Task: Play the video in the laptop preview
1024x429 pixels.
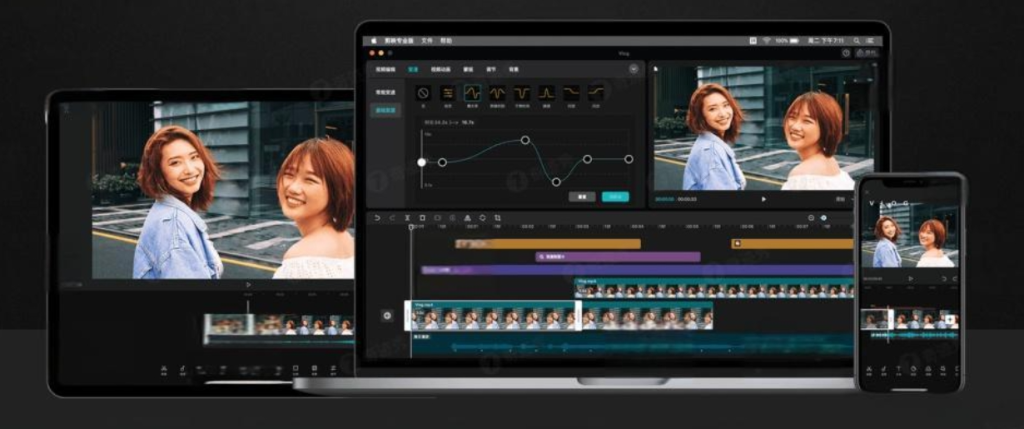Action: coord(764,199)
